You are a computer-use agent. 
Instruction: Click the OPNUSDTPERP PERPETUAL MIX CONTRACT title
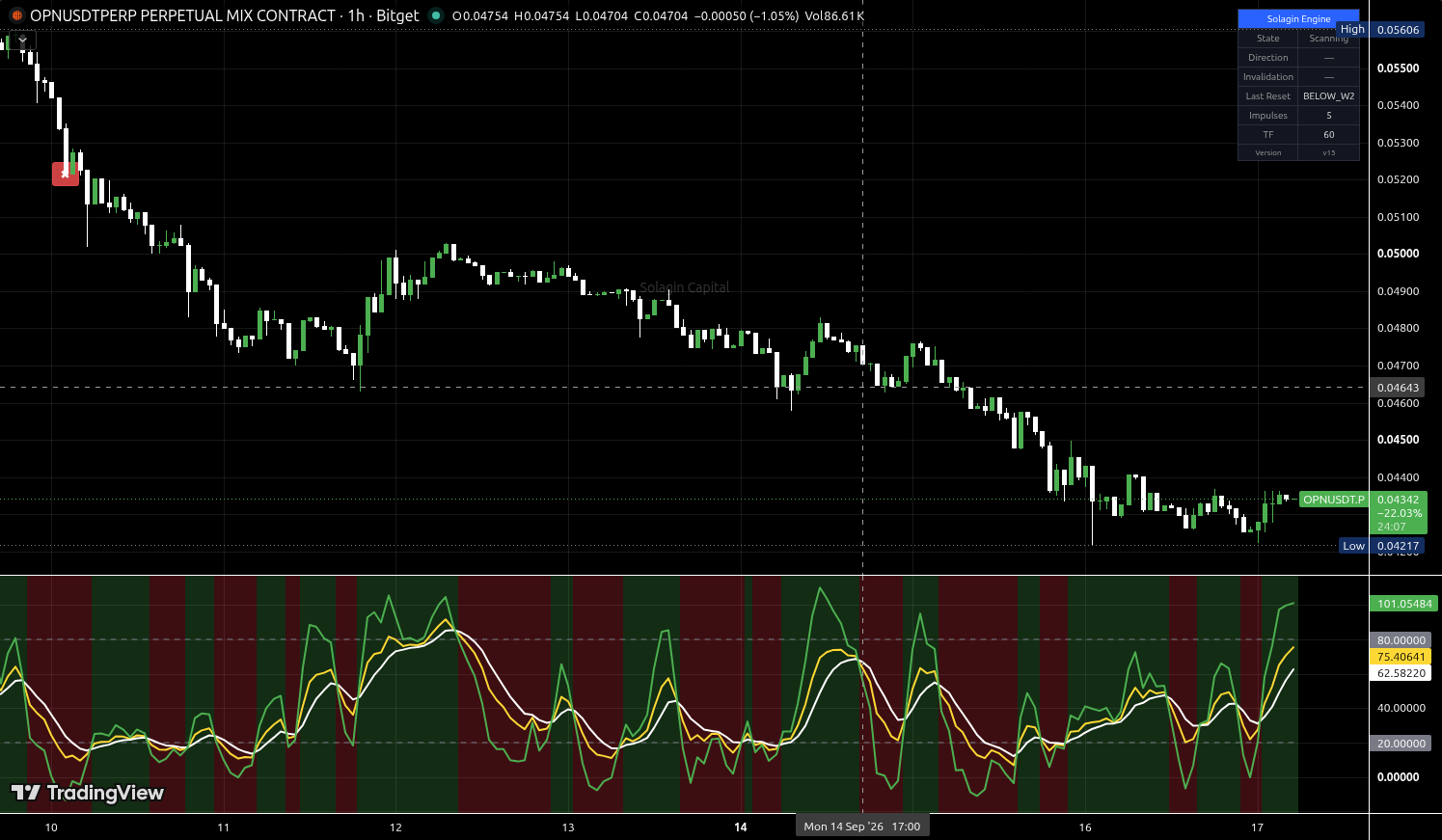pos(183,15)
